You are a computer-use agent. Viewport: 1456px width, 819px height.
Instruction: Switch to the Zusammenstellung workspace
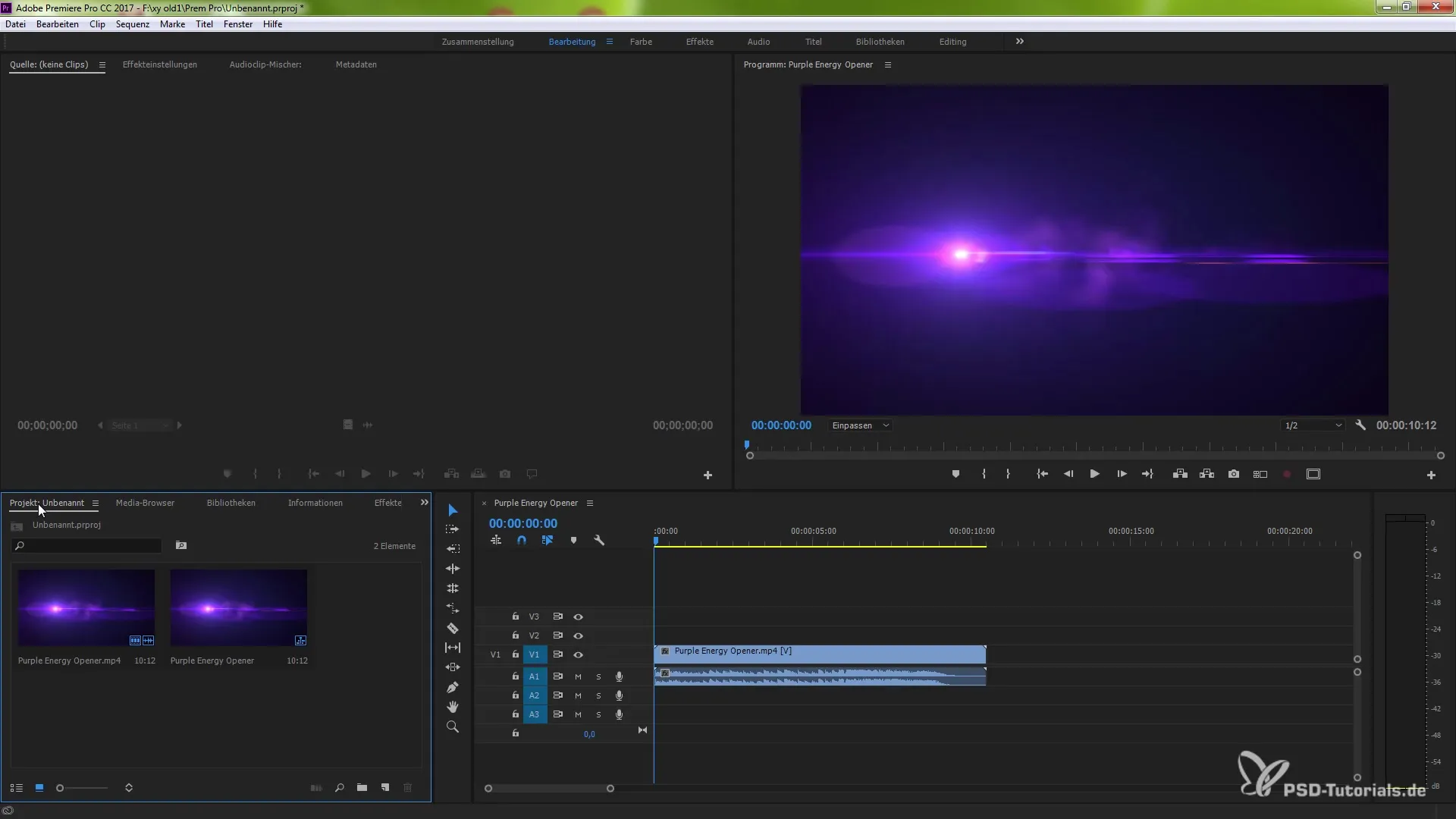tap(478, 42)
